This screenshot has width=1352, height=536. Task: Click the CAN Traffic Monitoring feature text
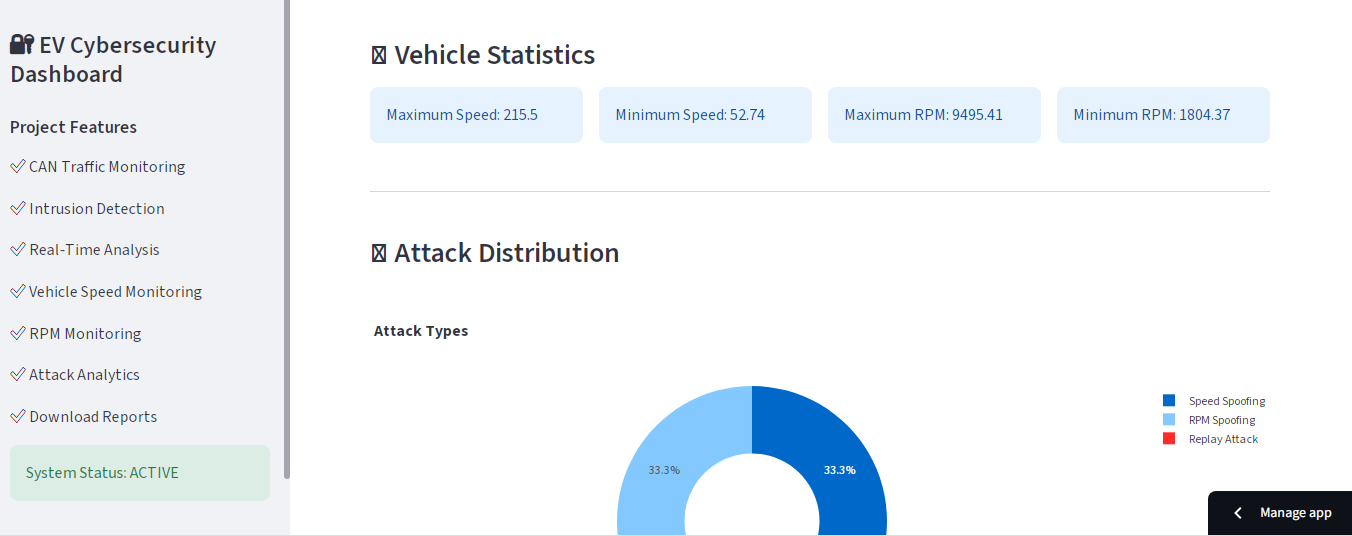pyautogui.click(x=107, y=167)
